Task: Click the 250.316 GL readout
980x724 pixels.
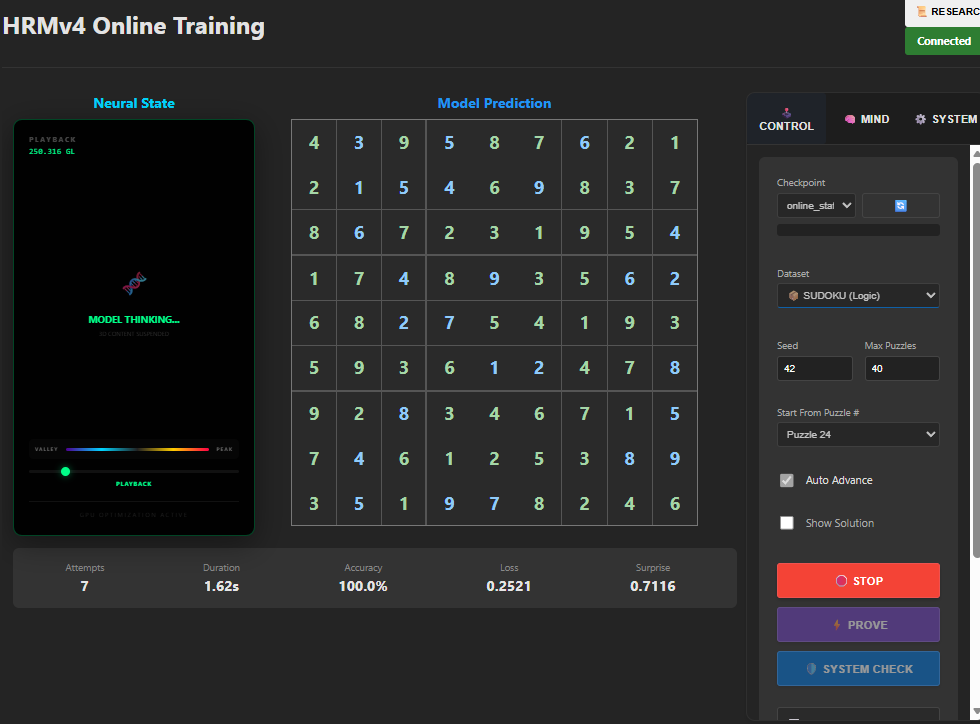Action: click(52, 151)
